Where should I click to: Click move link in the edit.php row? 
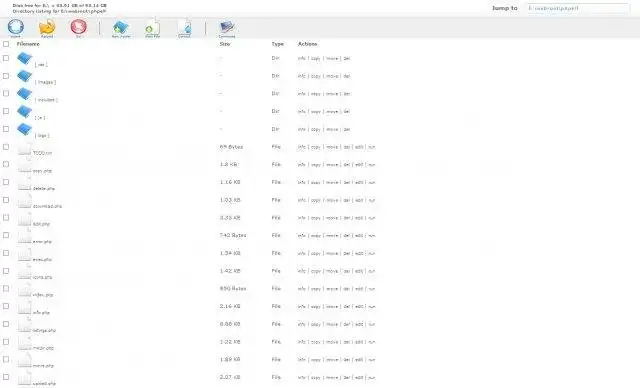(x=332, y=218)
